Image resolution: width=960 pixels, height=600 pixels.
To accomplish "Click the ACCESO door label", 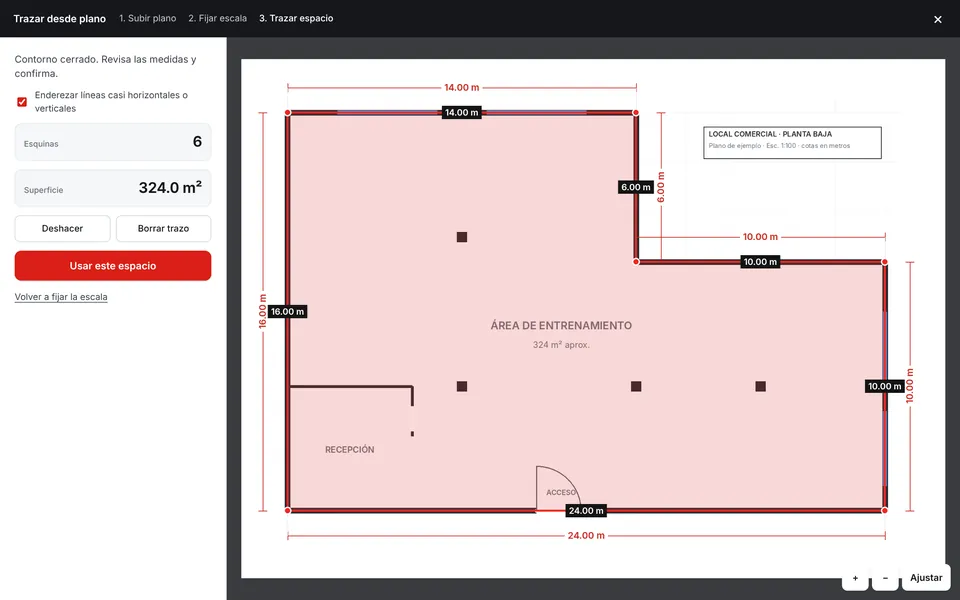I will [561, 492].
